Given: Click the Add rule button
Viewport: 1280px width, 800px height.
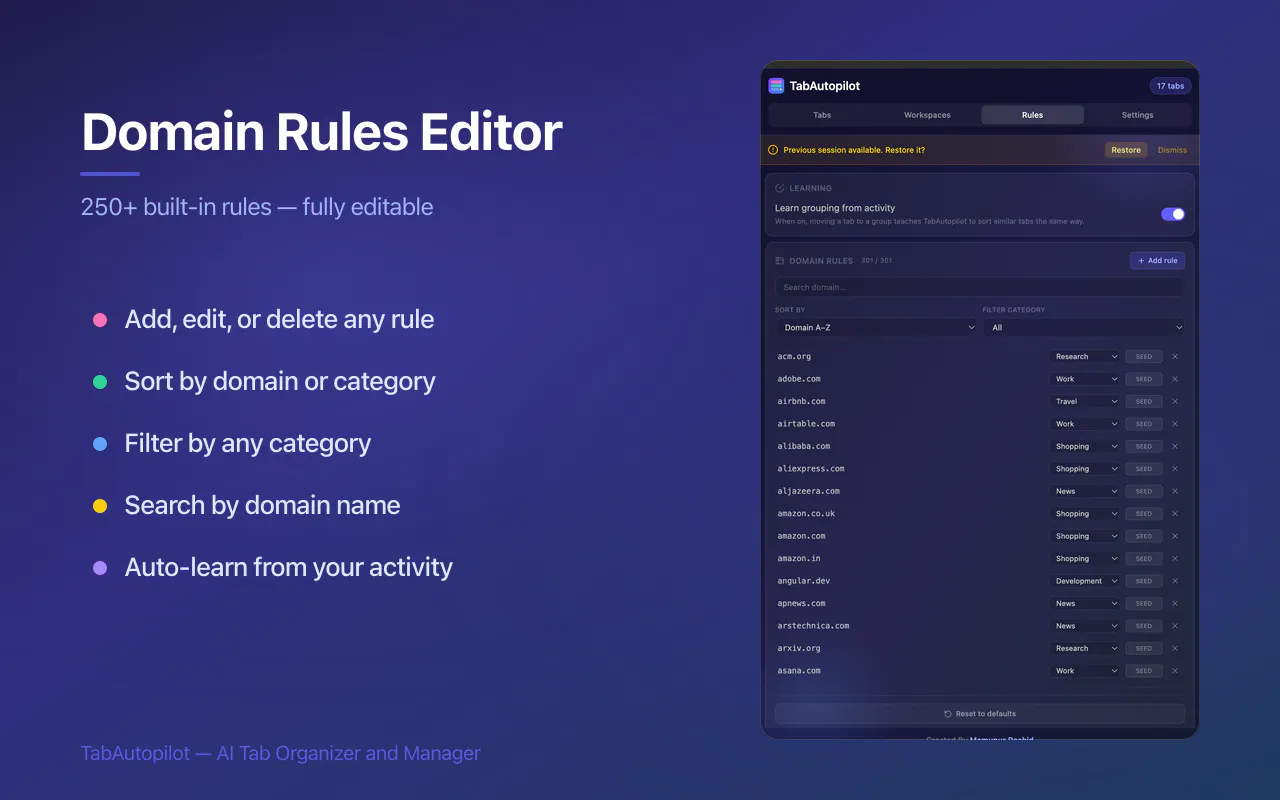Looking at the screenshot, I should click(x=1157, y=261).
